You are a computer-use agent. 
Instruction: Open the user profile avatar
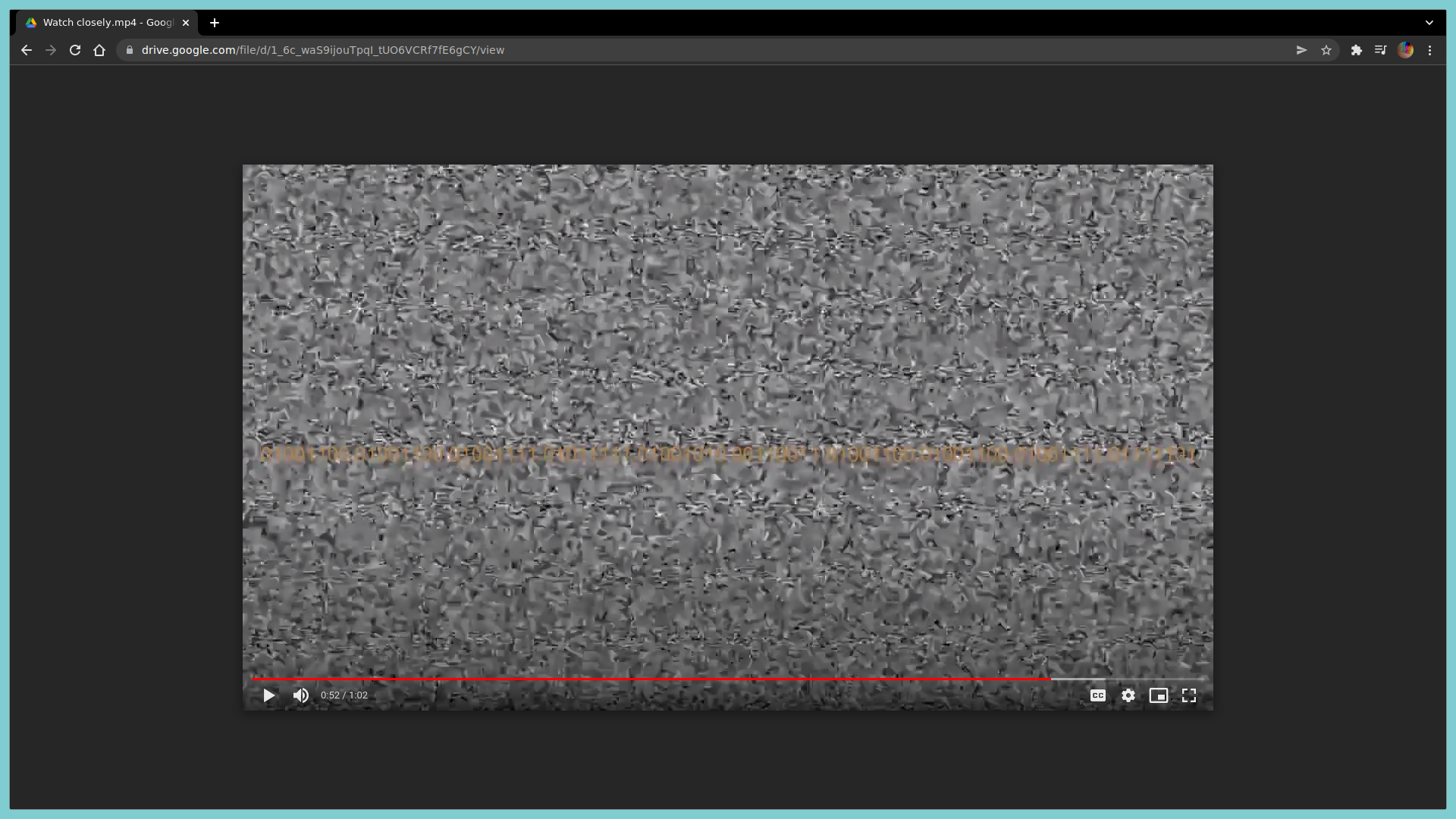1405,50
